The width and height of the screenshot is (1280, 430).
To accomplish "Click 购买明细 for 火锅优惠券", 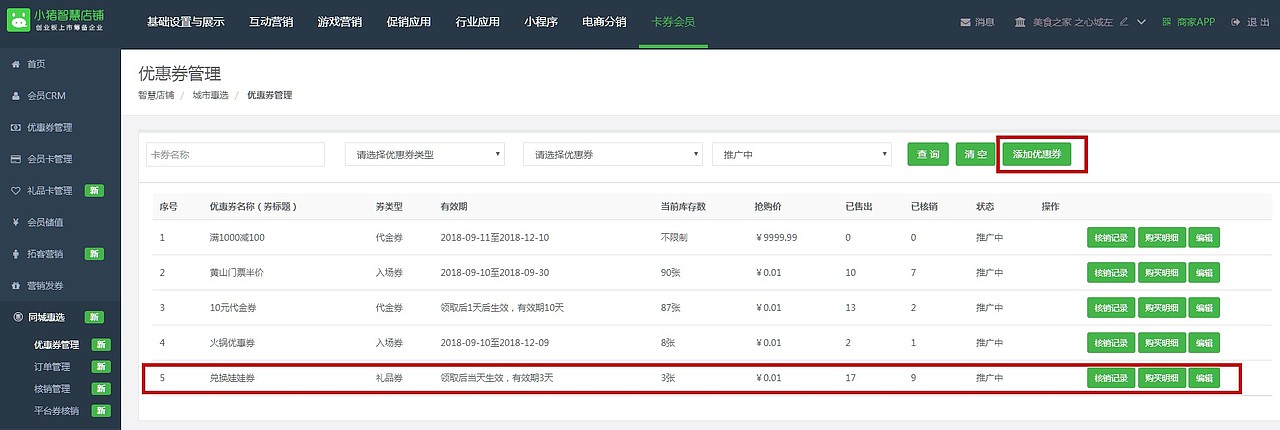I will (x=1162, y=343).
